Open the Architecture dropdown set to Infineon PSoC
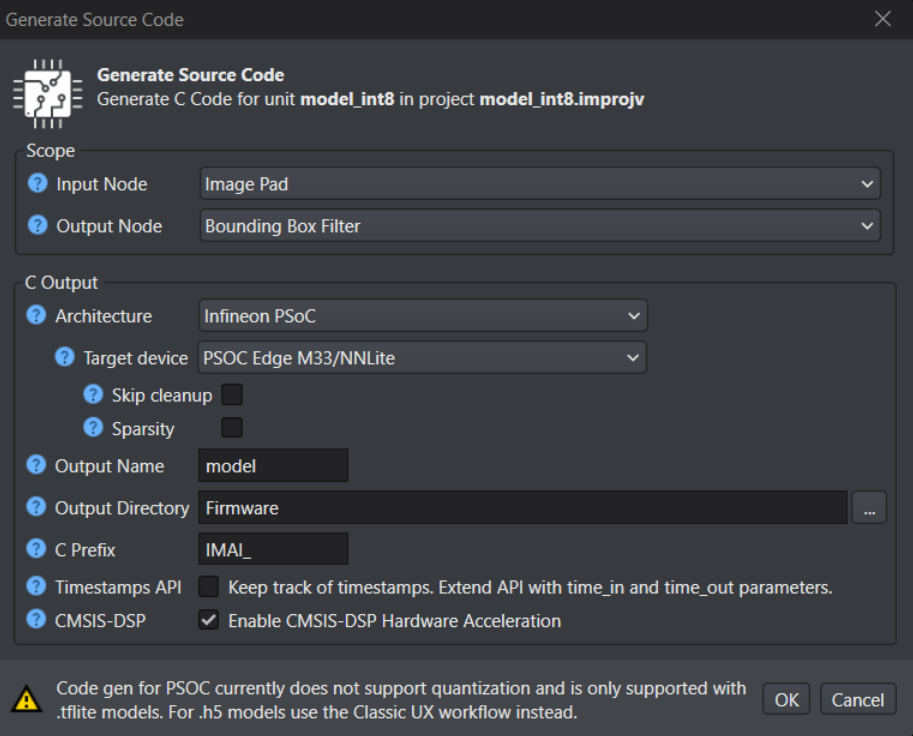Screen dimensions: 913x736 [423, 316]
